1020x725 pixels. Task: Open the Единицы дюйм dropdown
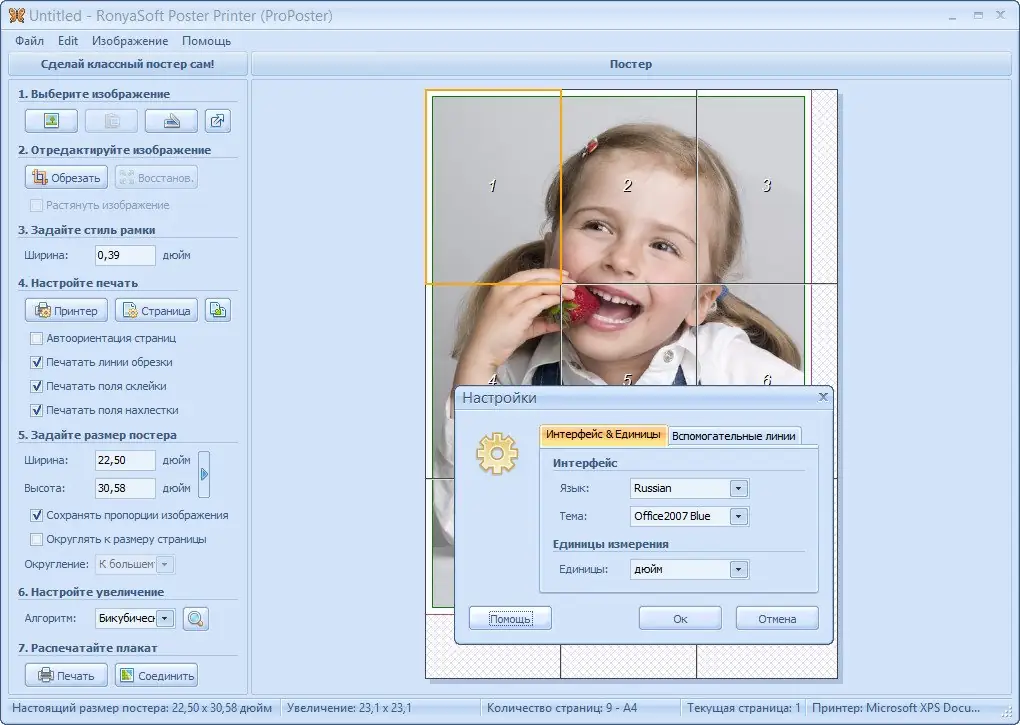point(738,570)
